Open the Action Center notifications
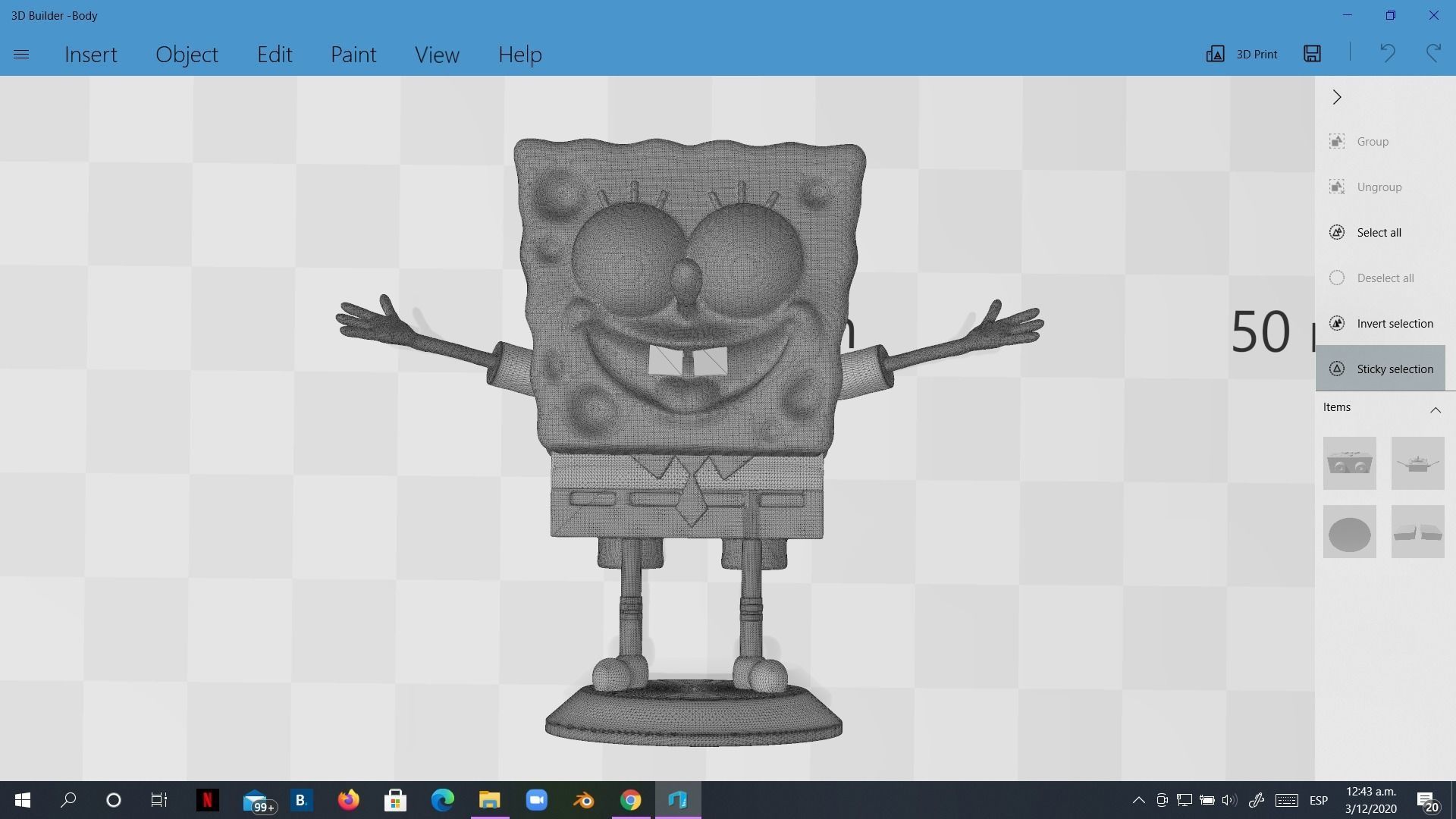 pyautogui.click(x=1427, y=801)
